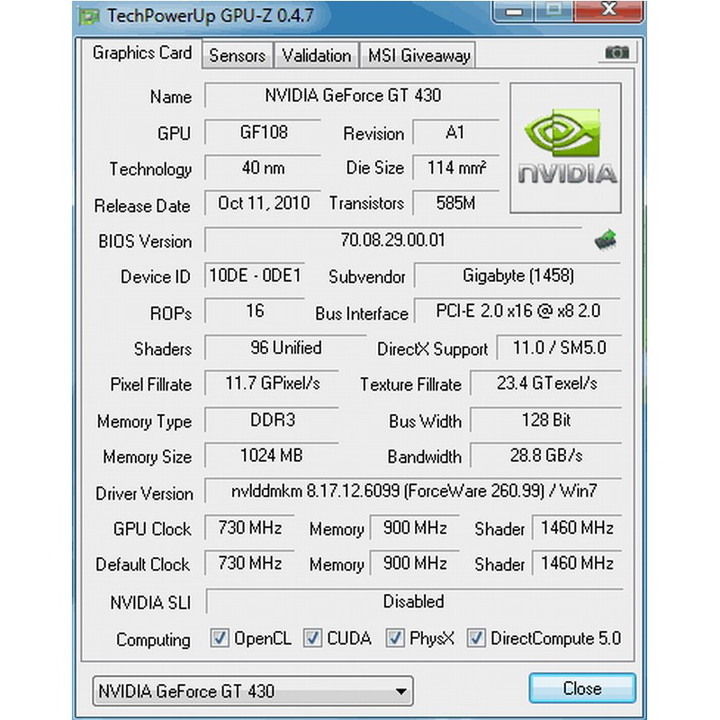Close the window with the red X
This screenshot has height=720, width=720.
(609, 10)
